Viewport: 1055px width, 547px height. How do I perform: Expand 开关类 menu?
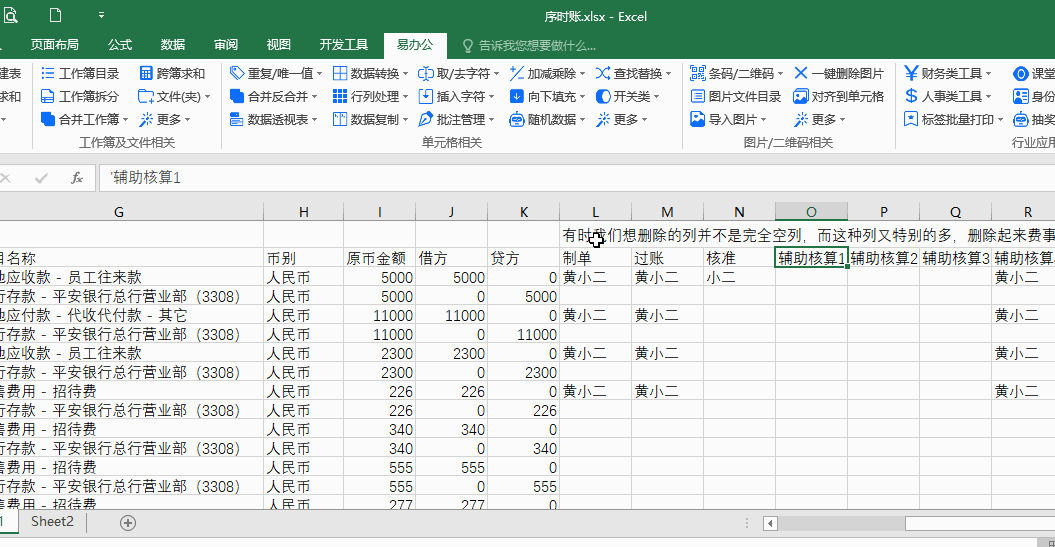tap(628, 96)
